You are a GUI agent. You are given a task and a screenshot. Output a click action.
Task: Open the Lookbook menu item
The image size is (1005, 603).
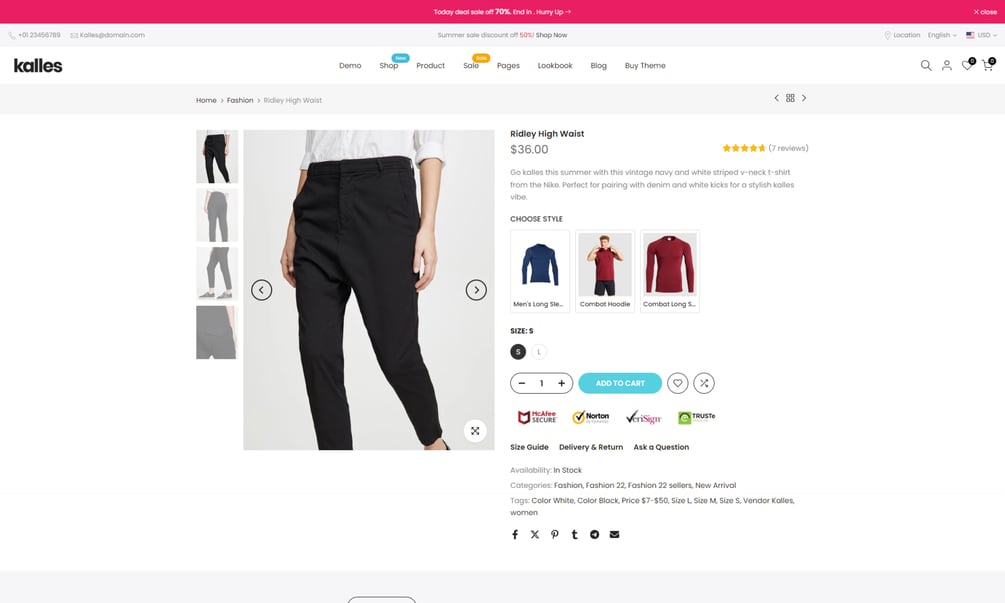pyautogui.click(x=555, y=65)
